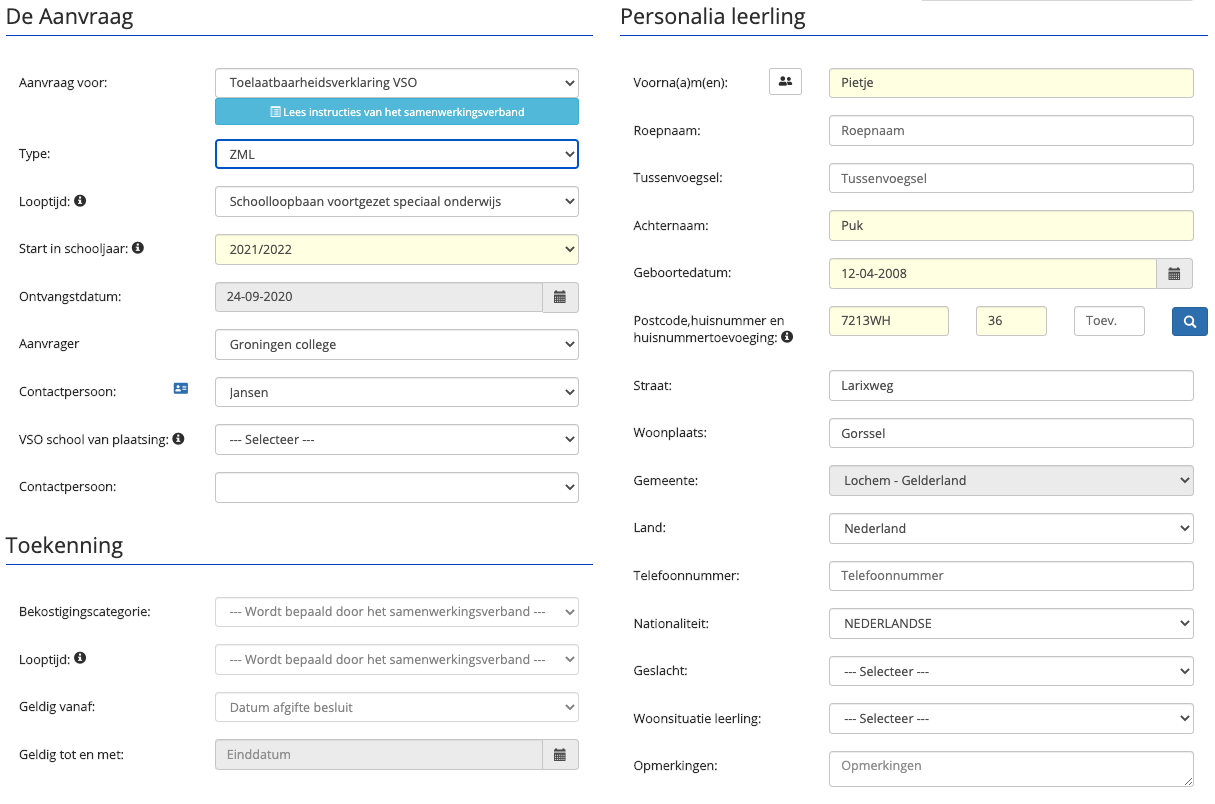Open the Ontvangstdatum calendar picker icon
The width and height of the screenshot is (1215, 804).
(x=560, y=297)
